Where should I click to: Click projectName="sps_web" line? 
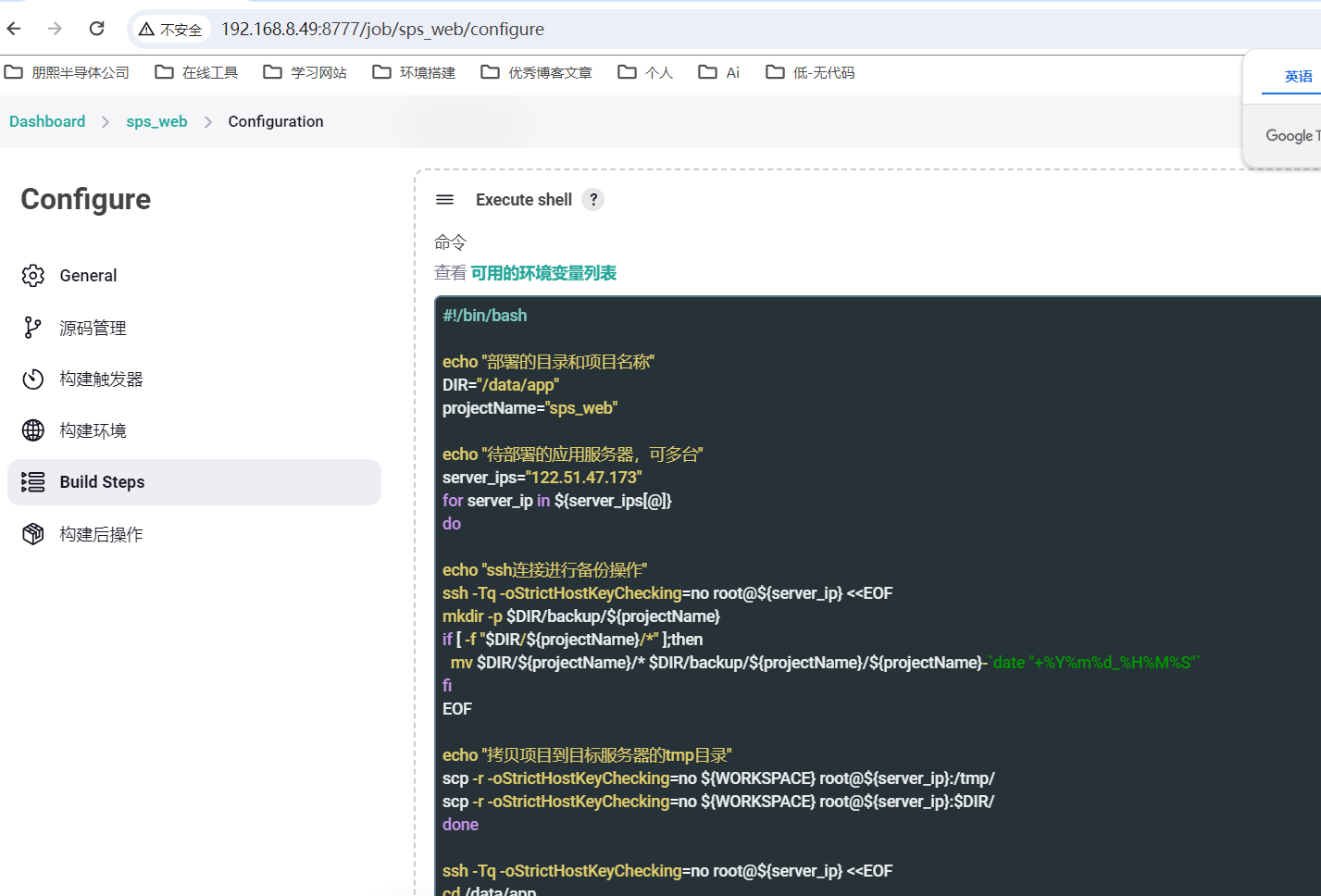530,408
